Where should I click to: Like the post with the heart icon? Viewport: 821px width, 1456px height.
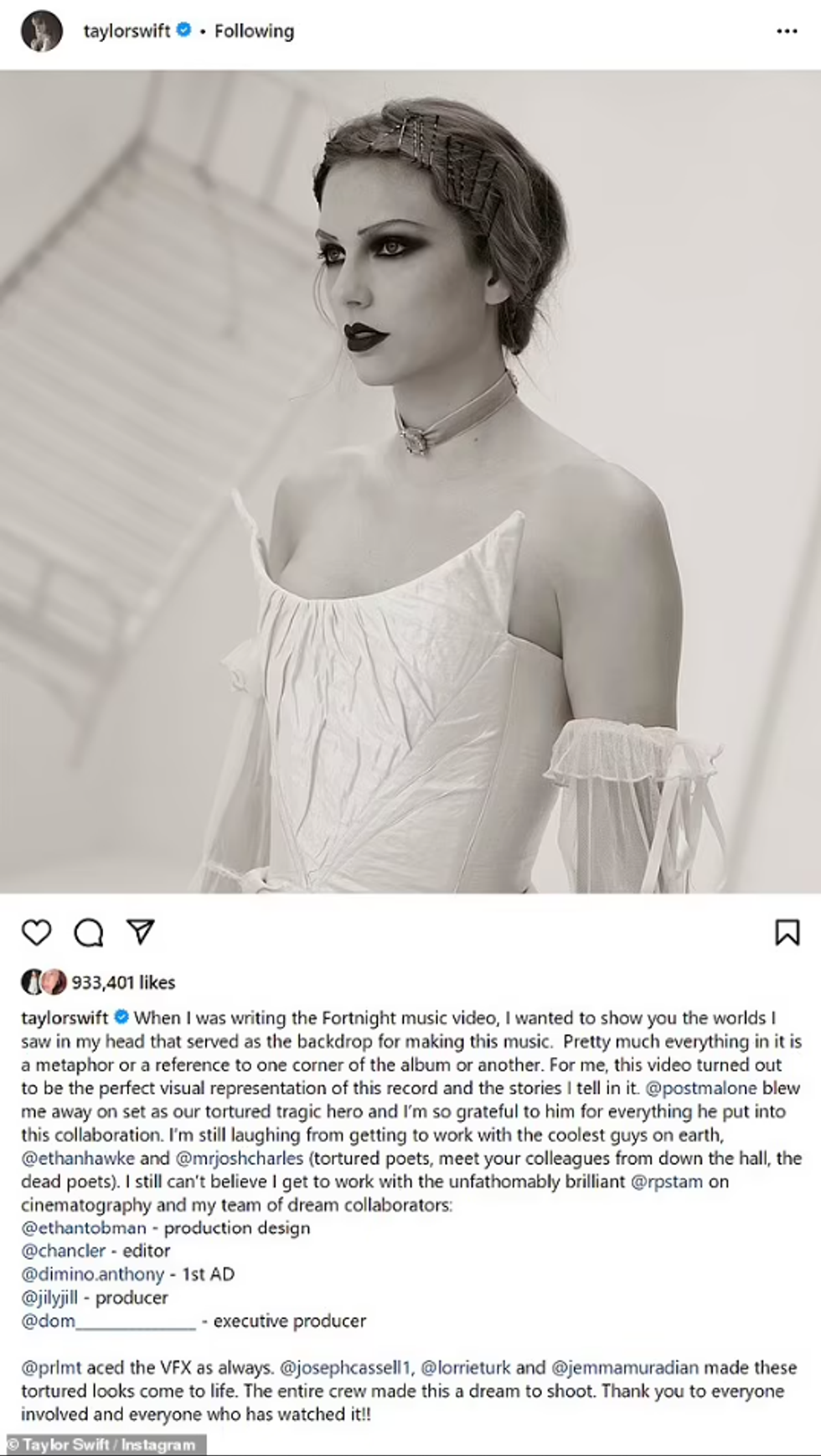click(x=36, y=932)
